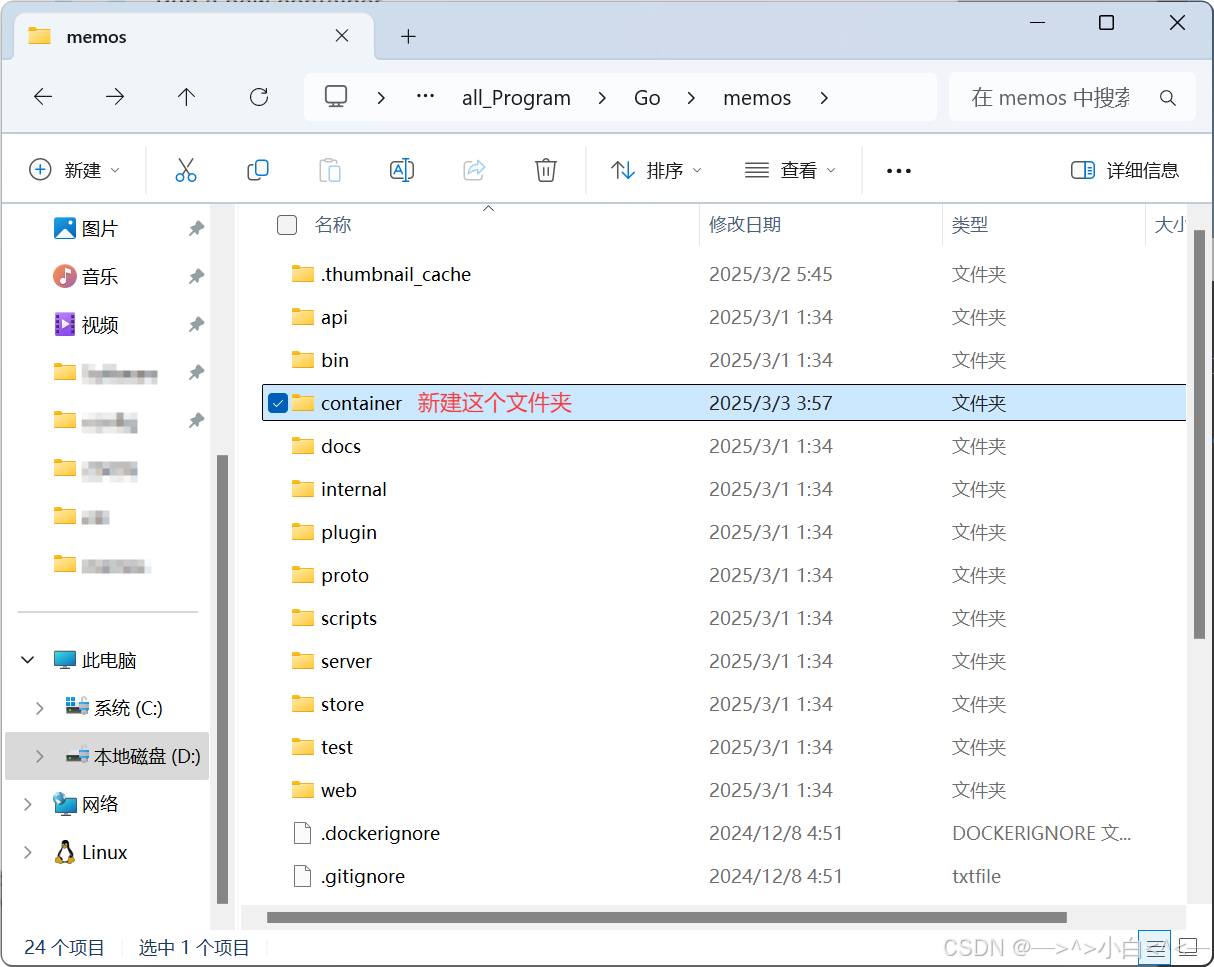Click inside the 在 memos 中搜索 search box

(1050, 97)
